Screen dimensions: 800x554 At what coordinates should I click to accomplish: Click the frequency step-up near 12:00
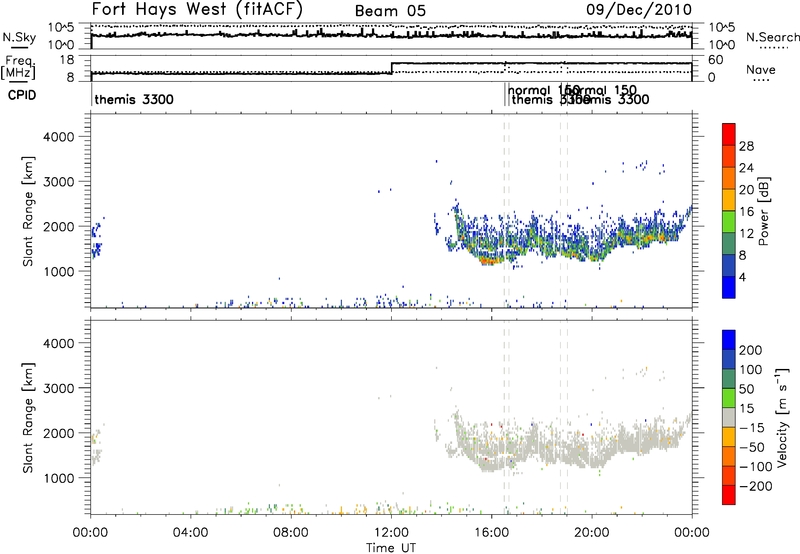[391, 68]
